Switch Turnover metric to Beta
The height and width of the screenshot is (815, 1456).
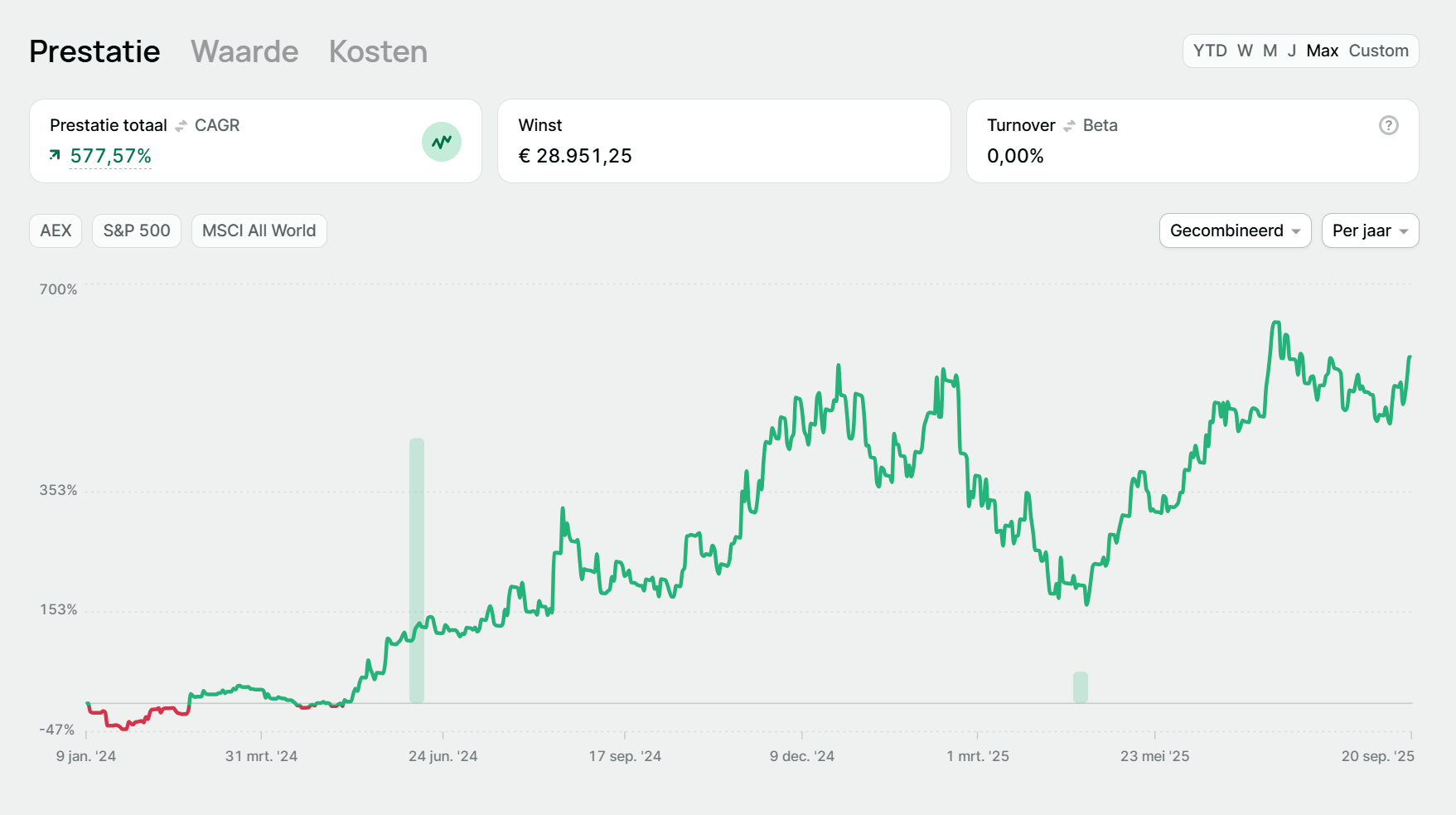1100,125
